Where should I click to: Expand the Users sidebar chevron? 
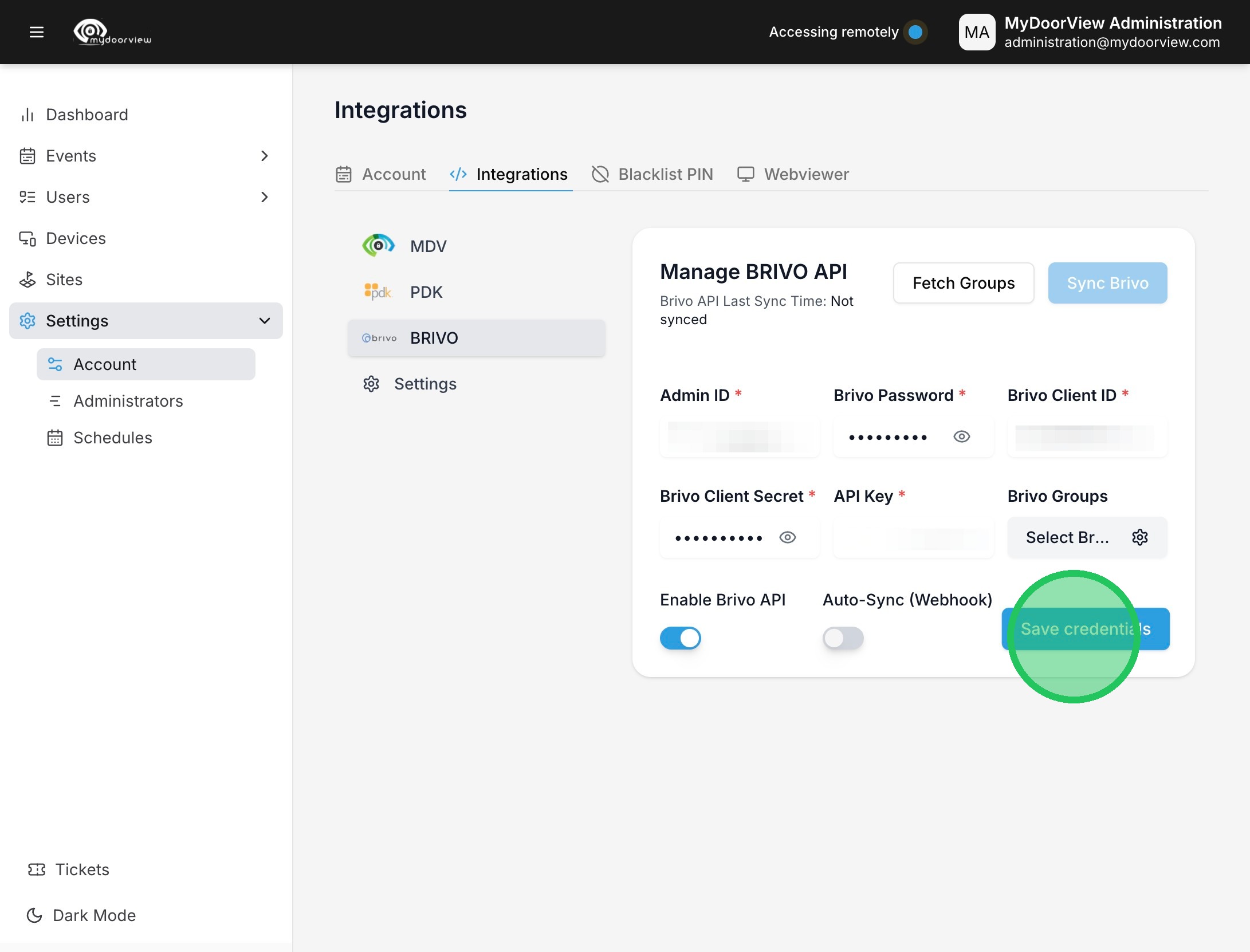264,197
